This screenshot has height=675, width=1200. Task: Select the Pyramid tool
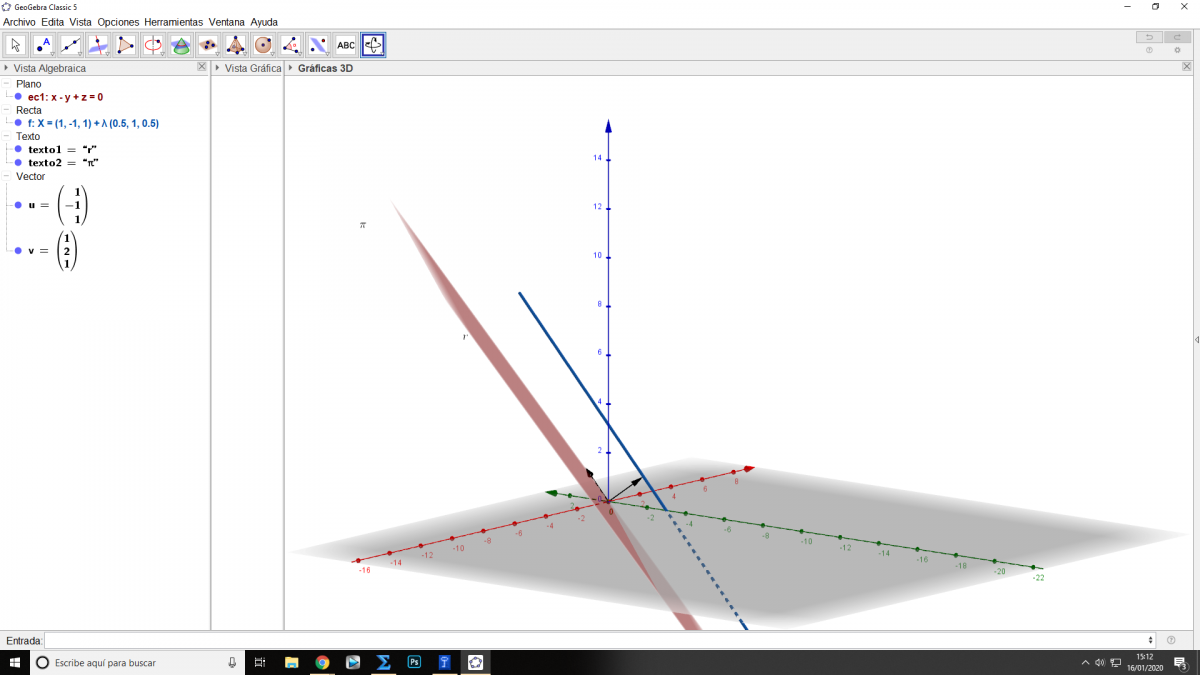[x=236, y=45]
